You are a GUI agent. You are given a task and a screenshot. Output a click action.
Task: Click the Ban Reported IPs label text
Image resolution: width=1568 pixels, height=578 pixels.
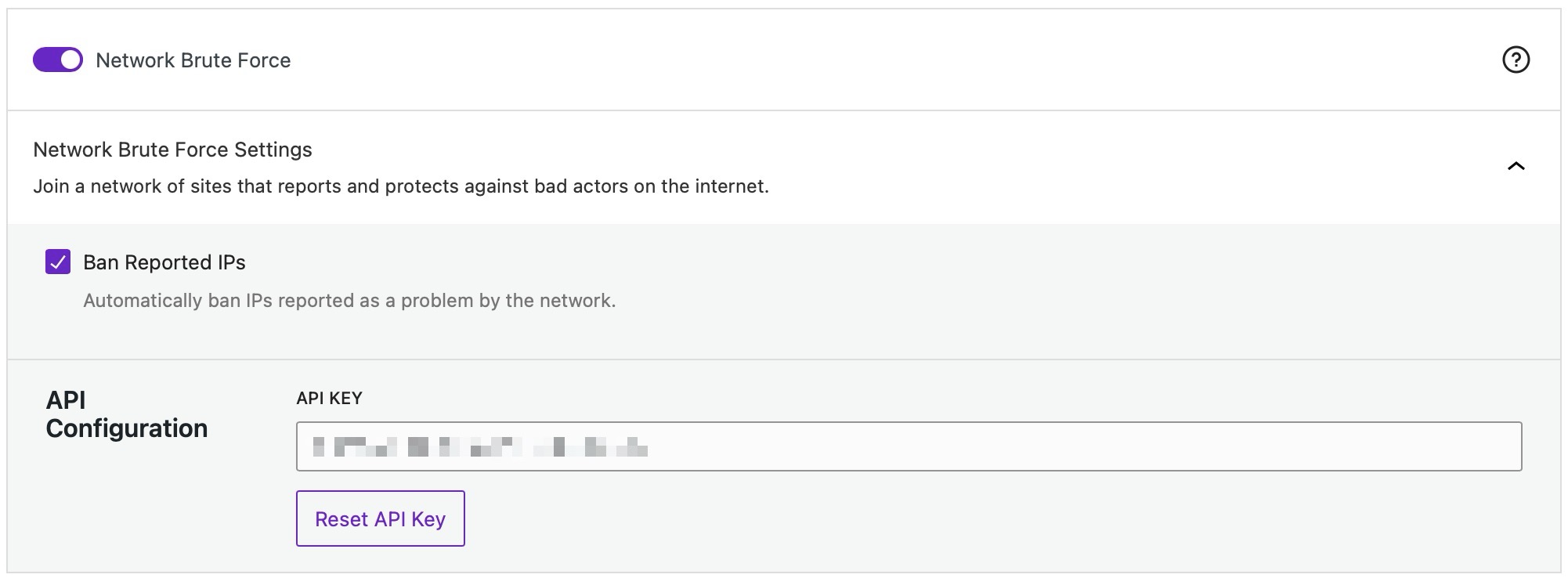click(164, 262)
